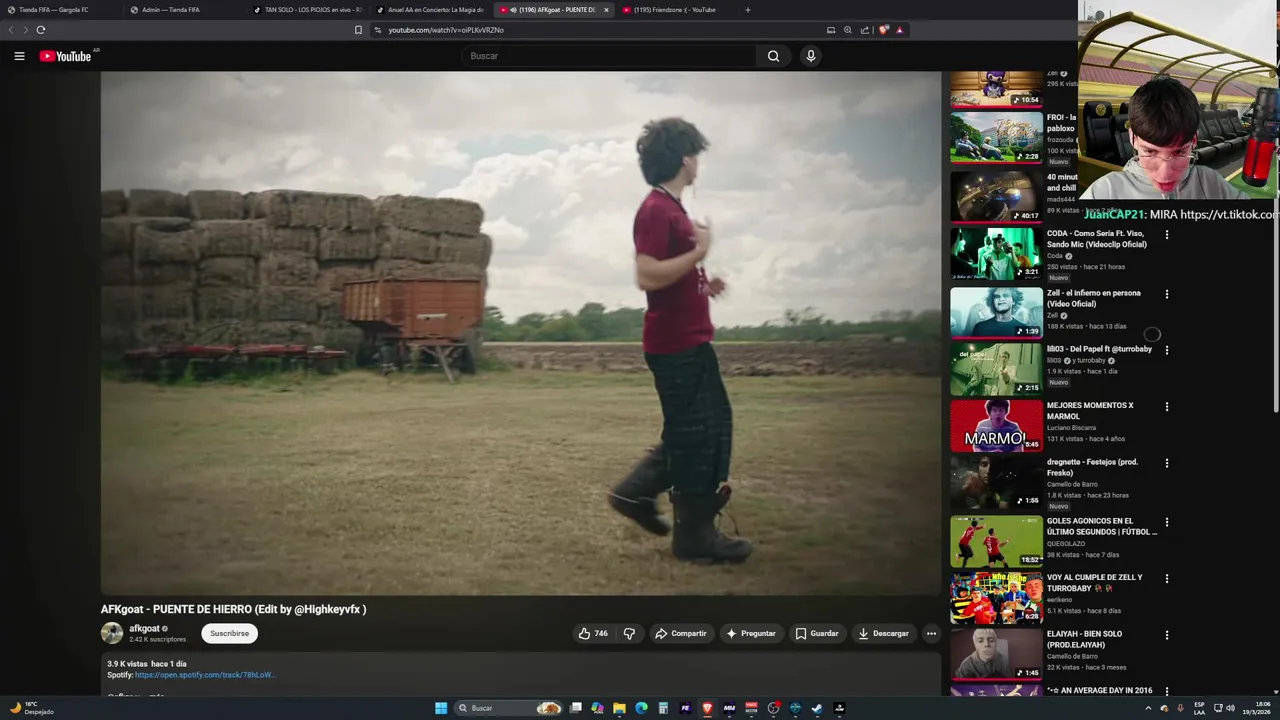Open more actions three-dot menu under video
Screen dimensions: 1280x720
tap(931, 633)
